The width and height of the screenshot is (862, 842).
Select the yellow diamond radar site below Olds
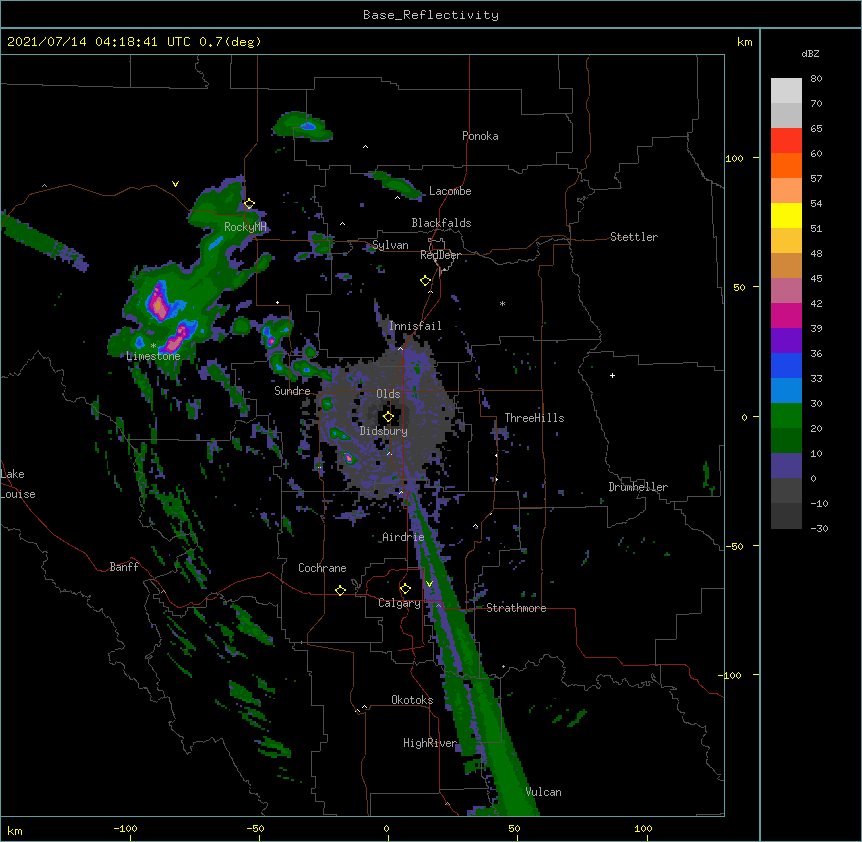coord(388,417)
